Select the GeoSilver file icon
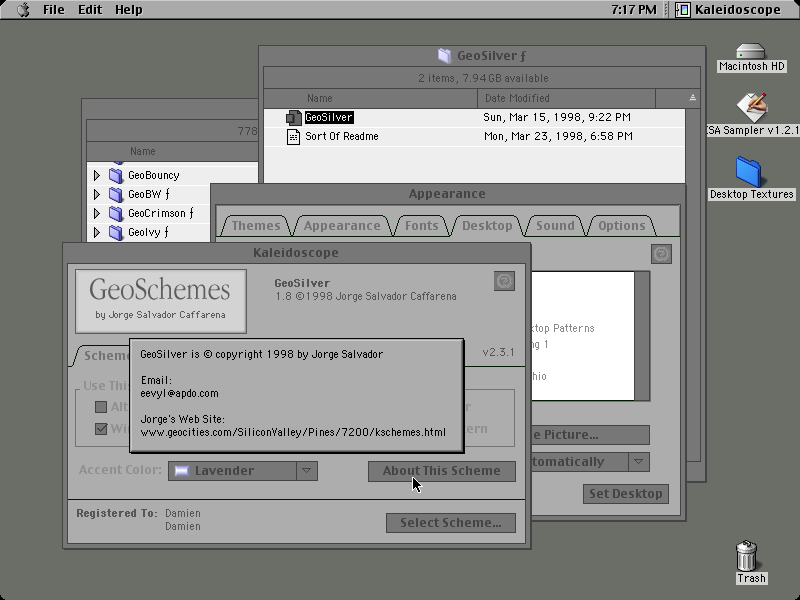 point(293,117)
